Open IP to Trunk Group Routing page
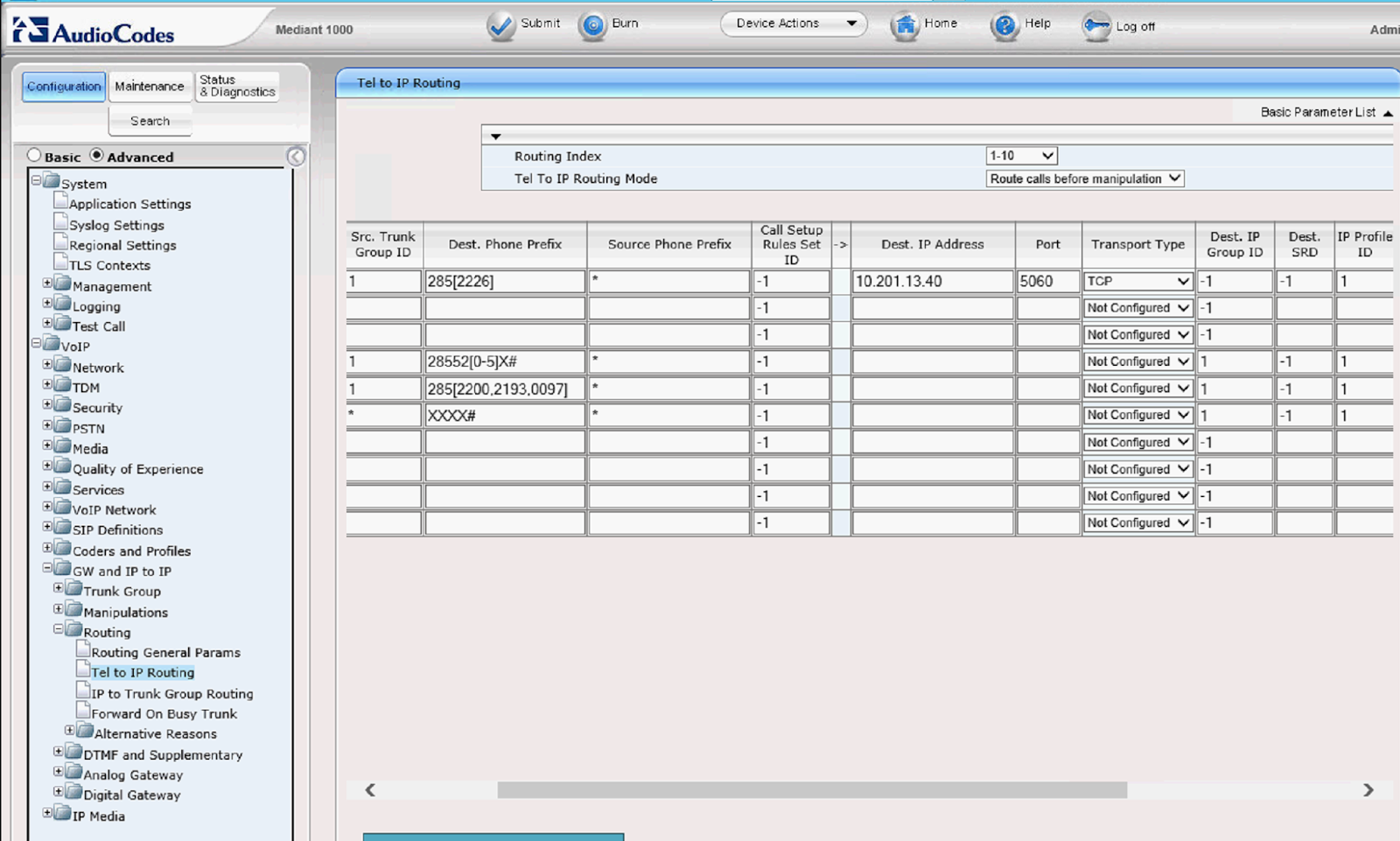Screen dimensions: 1400x841 (172, 694)
